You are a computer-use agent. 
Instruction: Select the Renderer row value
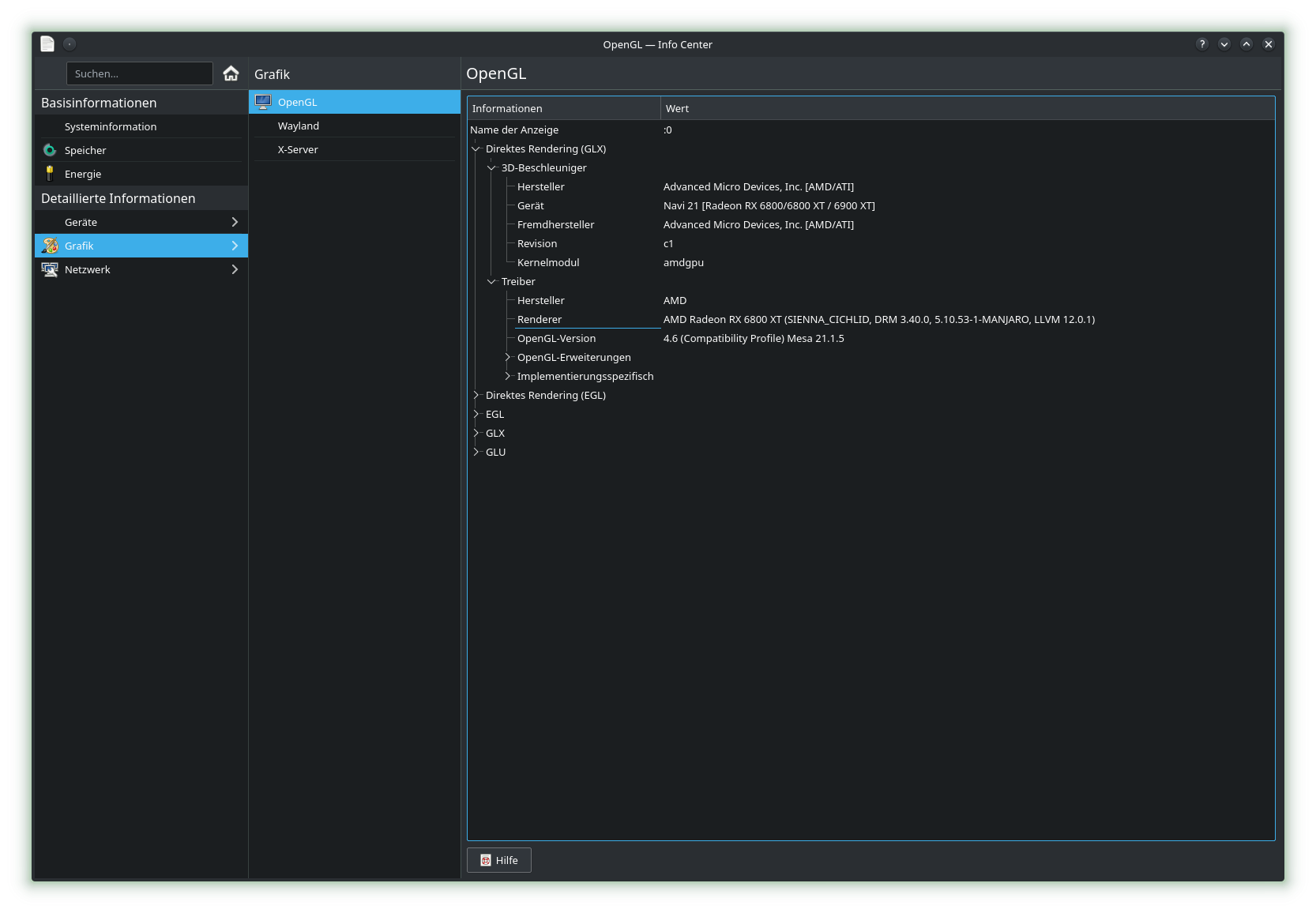point(878,320)
